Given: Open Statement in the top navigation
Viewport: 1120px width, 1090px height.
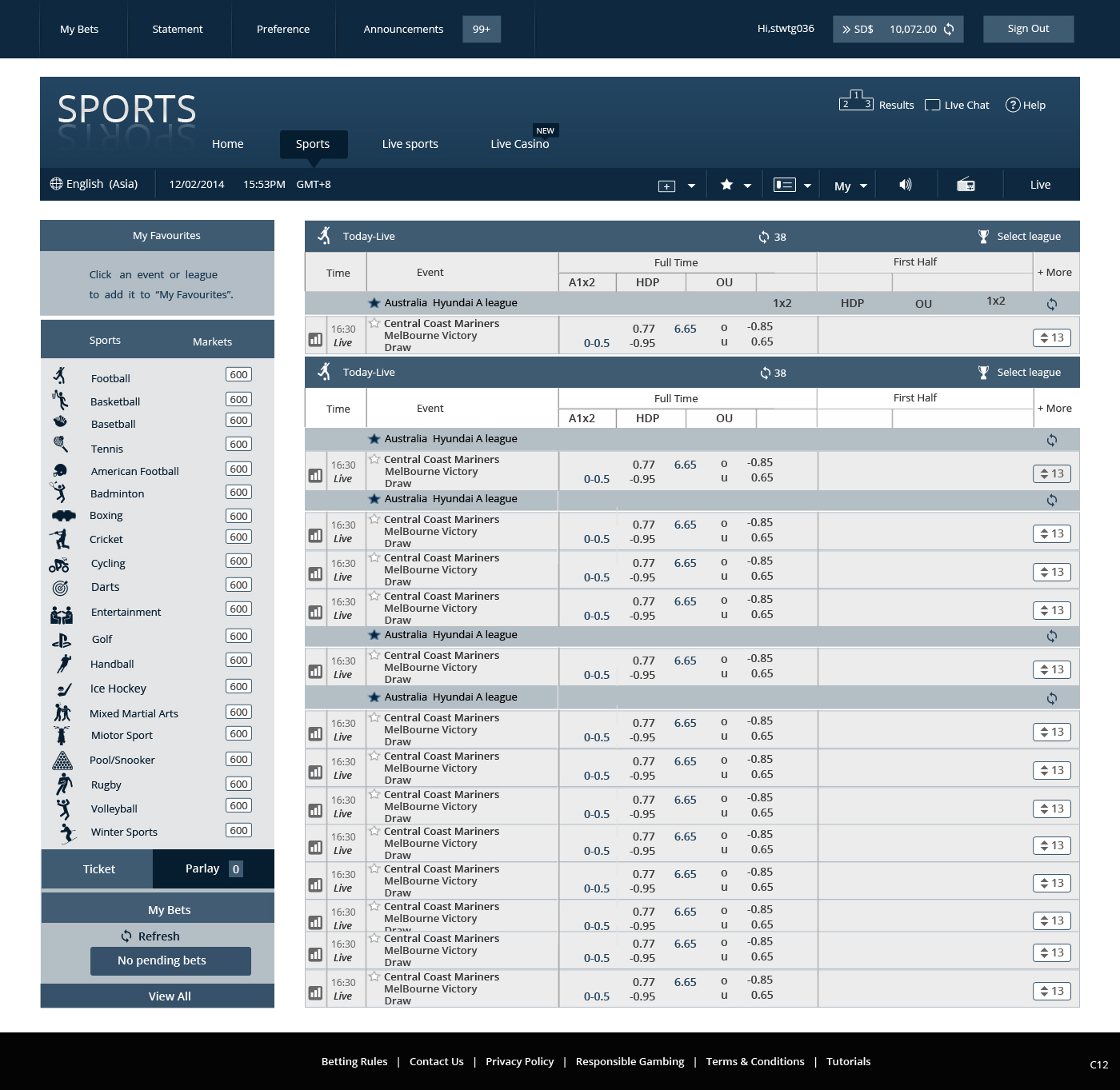Looking at the screenshot, I should 178,29.
